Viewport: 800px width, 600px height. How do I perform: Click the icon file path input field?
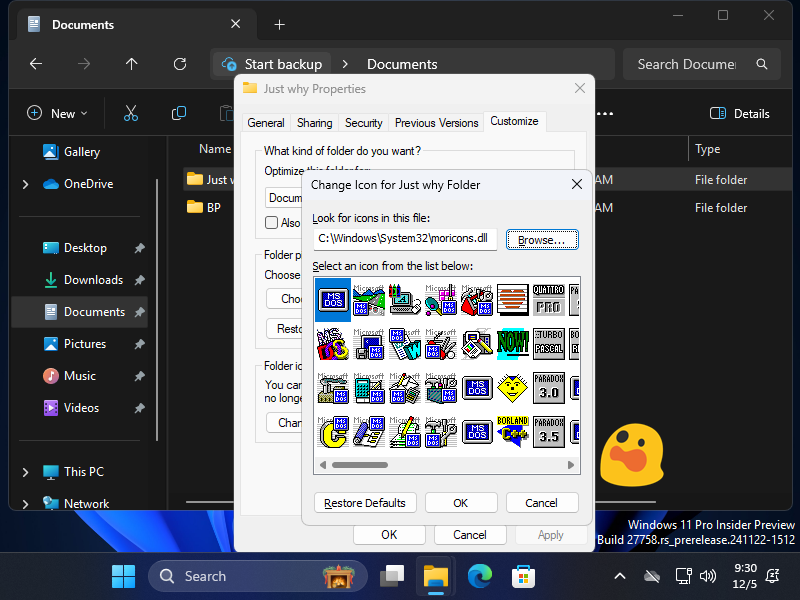[405, 239]
